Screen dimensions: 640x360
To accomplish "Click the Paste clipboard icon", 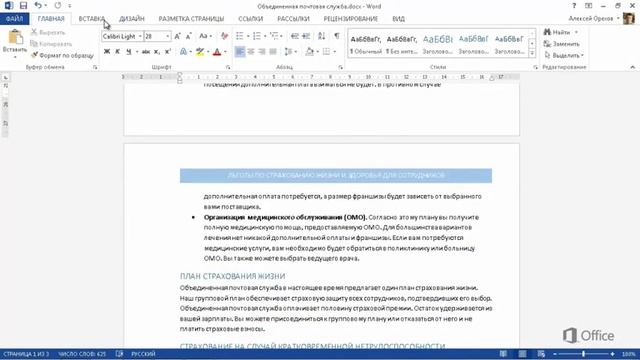I will point(15,37).
